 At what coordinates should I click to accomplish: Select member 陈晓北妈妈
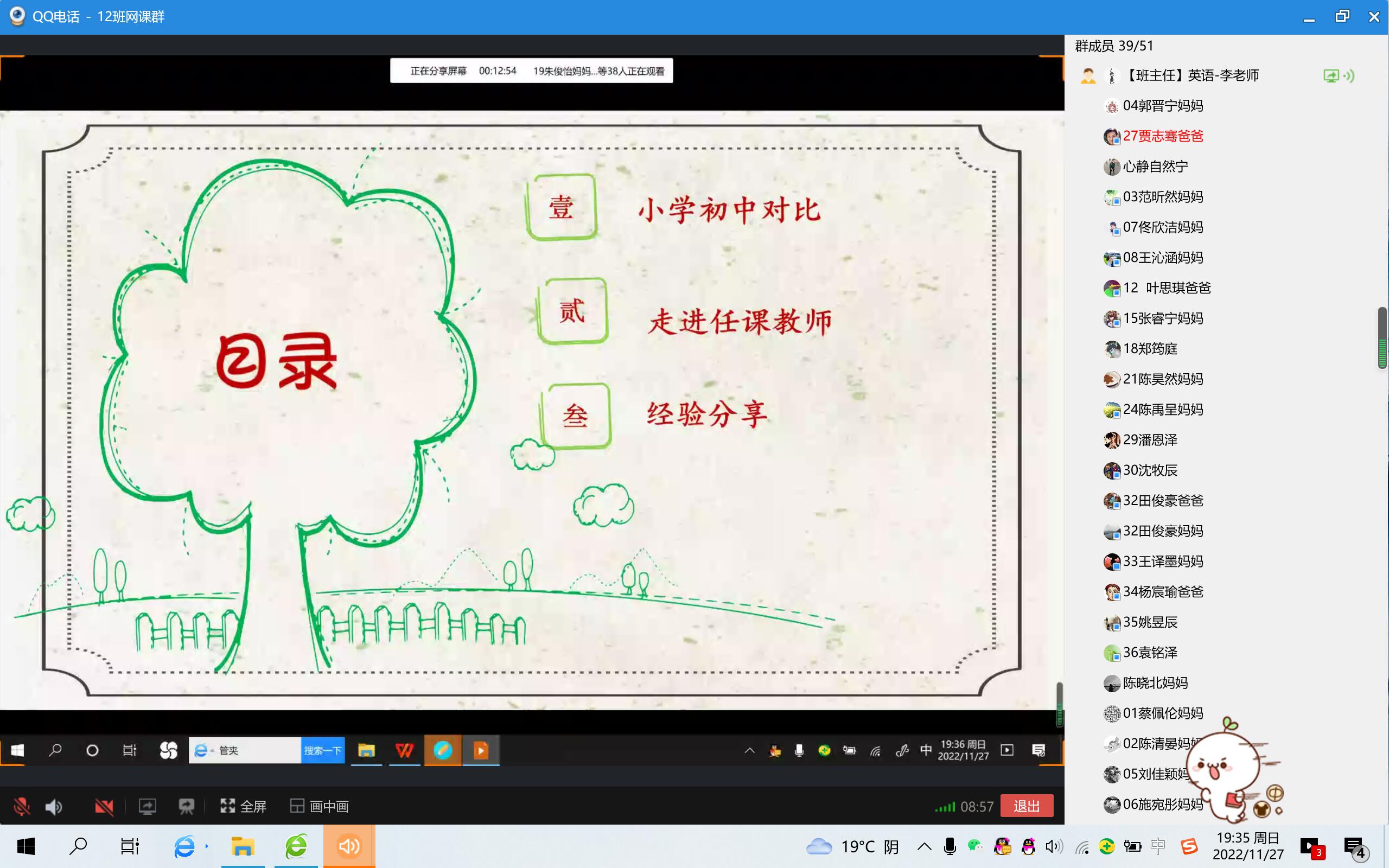[1155, 683]
